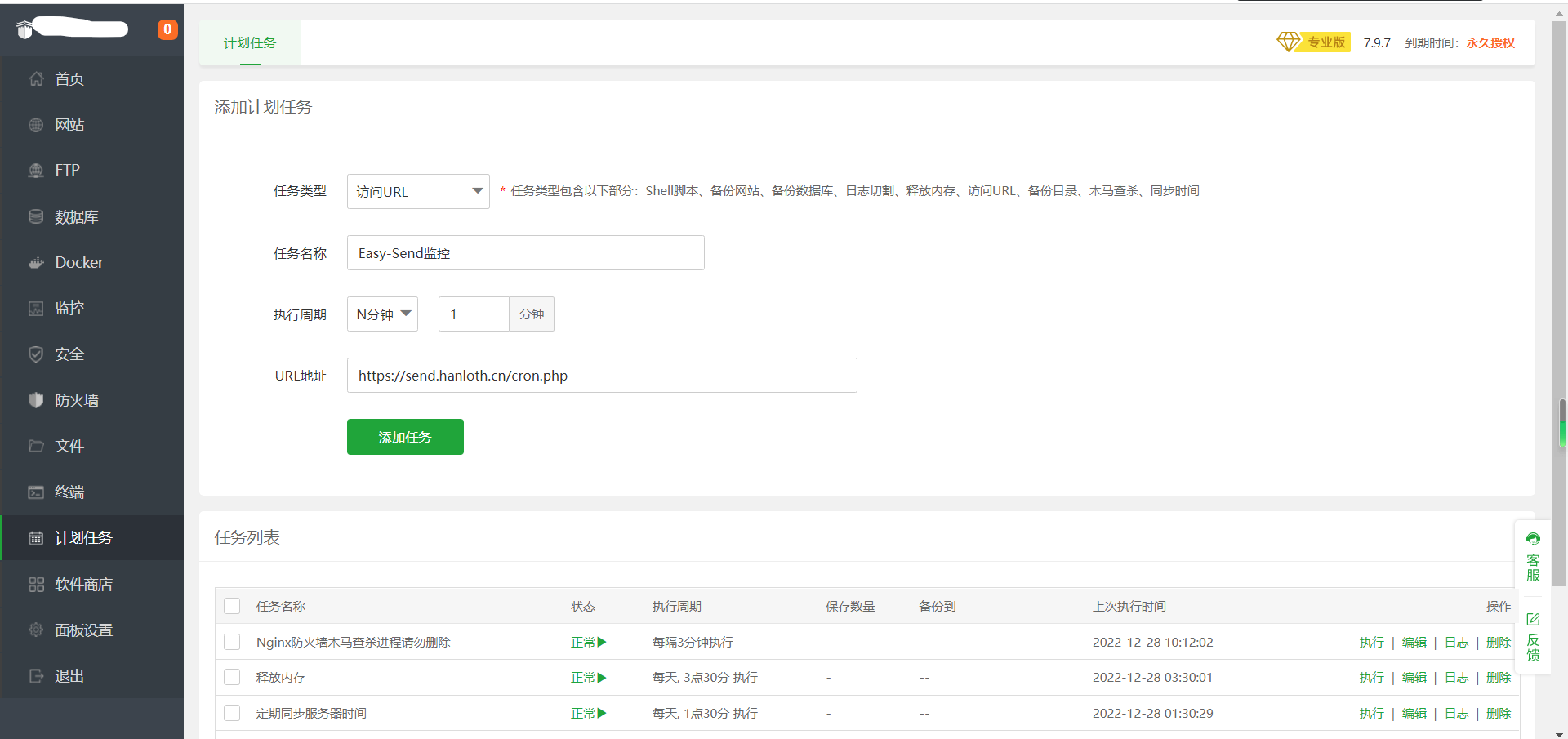Click the green 添加任务 button

coord(405,437)
